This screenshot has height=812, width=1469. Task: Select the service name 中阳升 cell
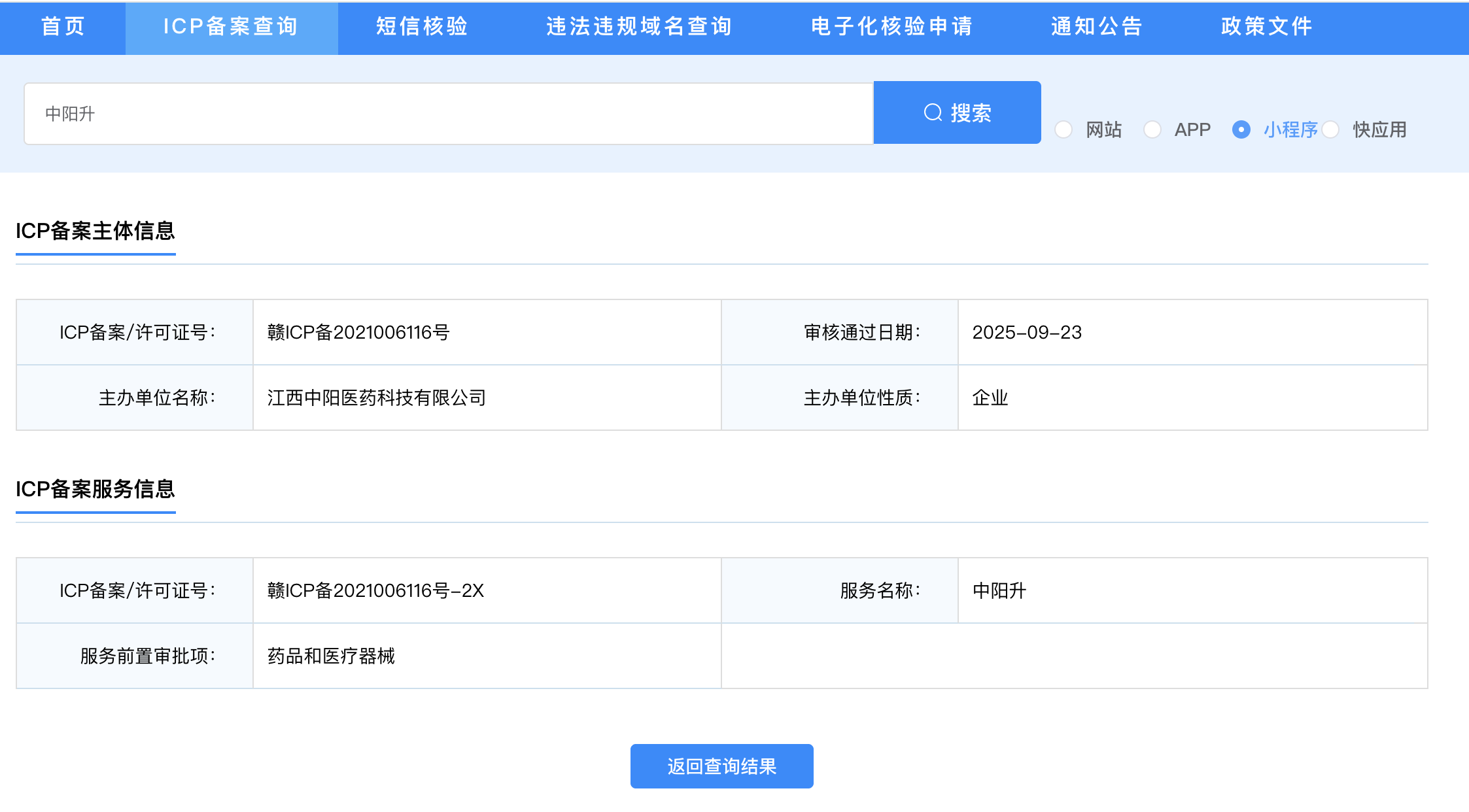pos(999,590)
